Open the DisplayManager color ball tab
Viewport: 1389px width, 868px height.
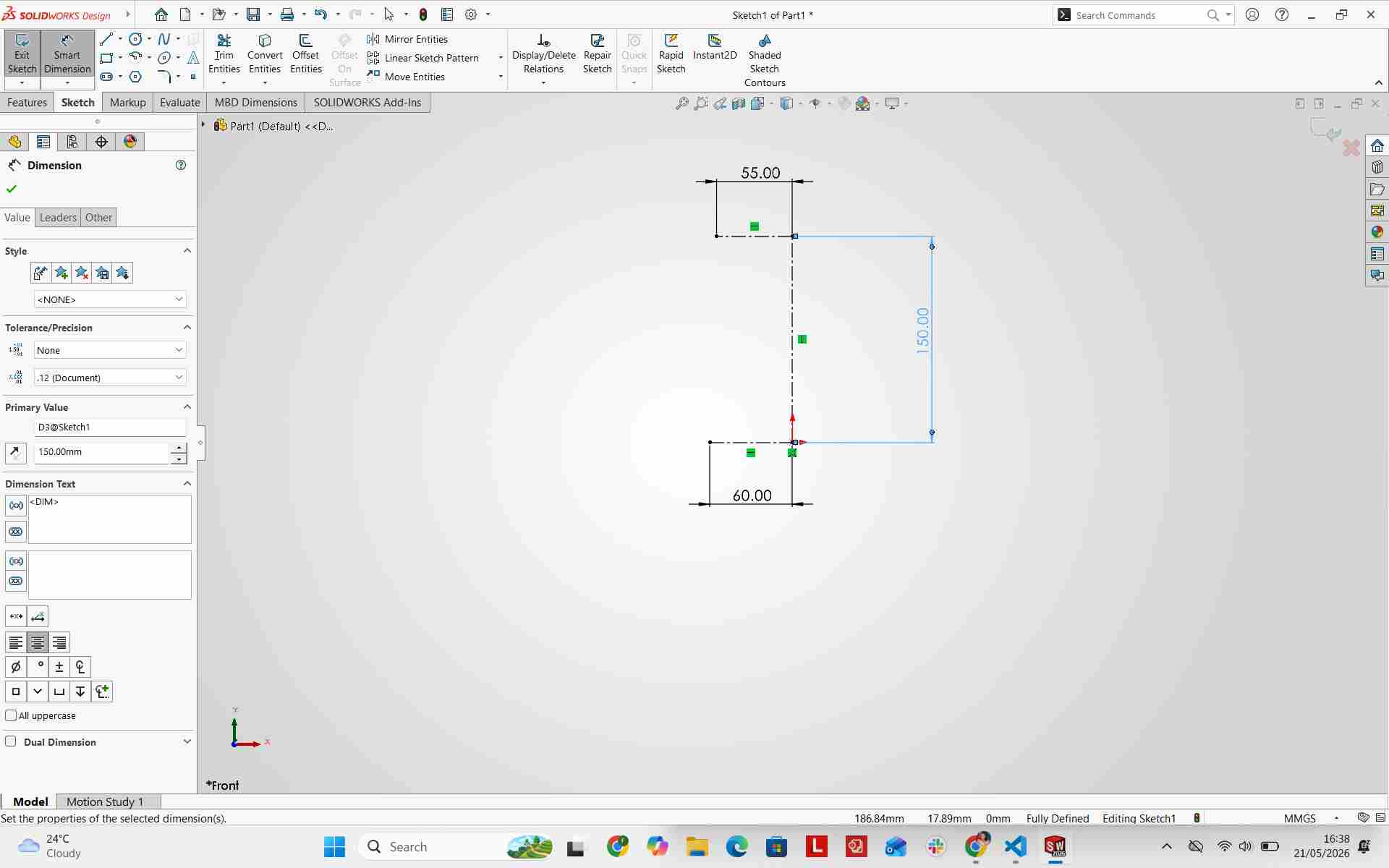[130, 142]
